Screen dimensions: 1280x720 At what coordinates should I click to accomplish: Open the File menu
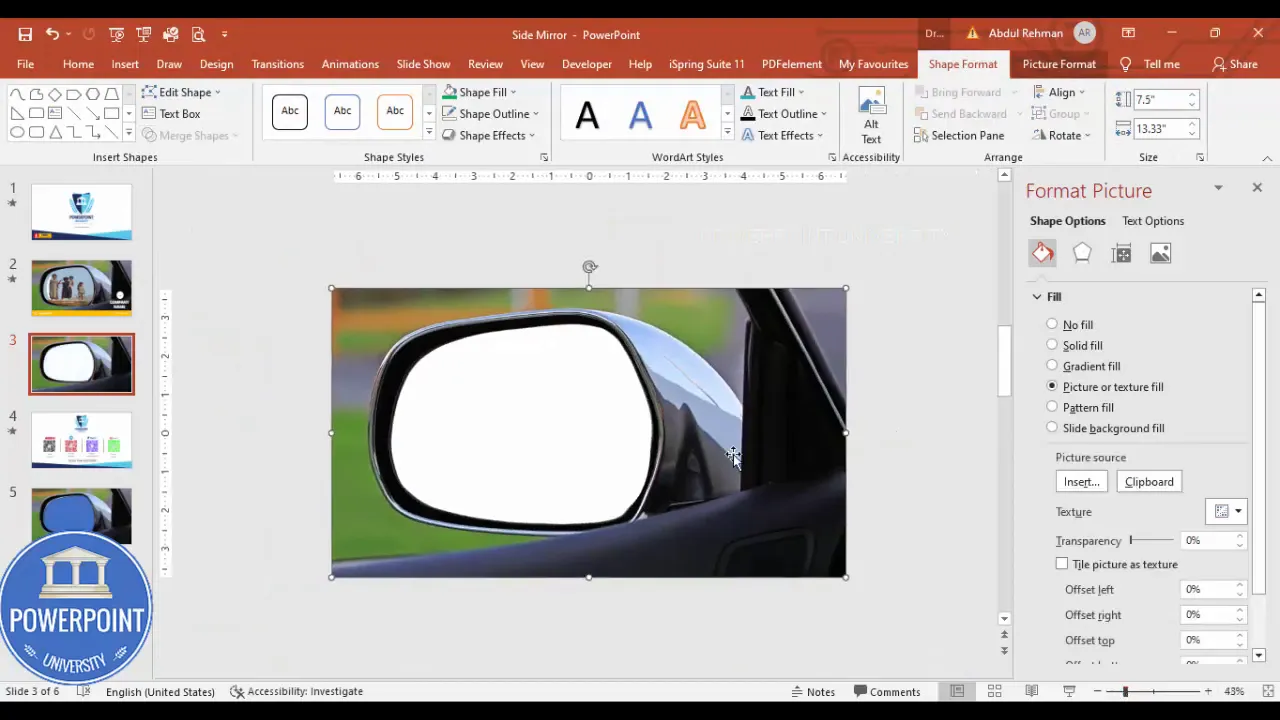25,64
